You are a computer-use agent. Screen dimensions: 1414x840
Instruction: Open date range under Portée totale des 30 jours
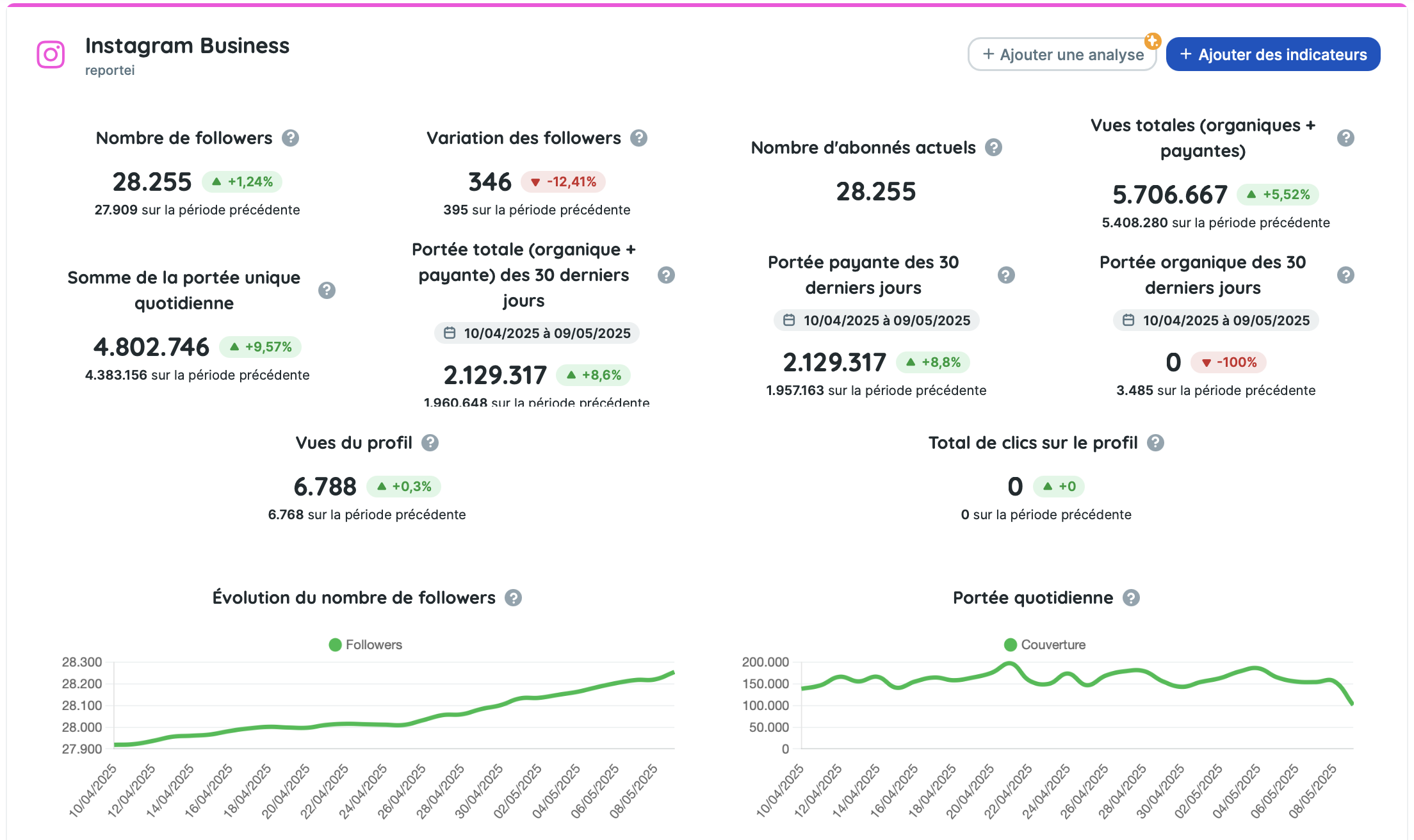[x=537, y=333]
